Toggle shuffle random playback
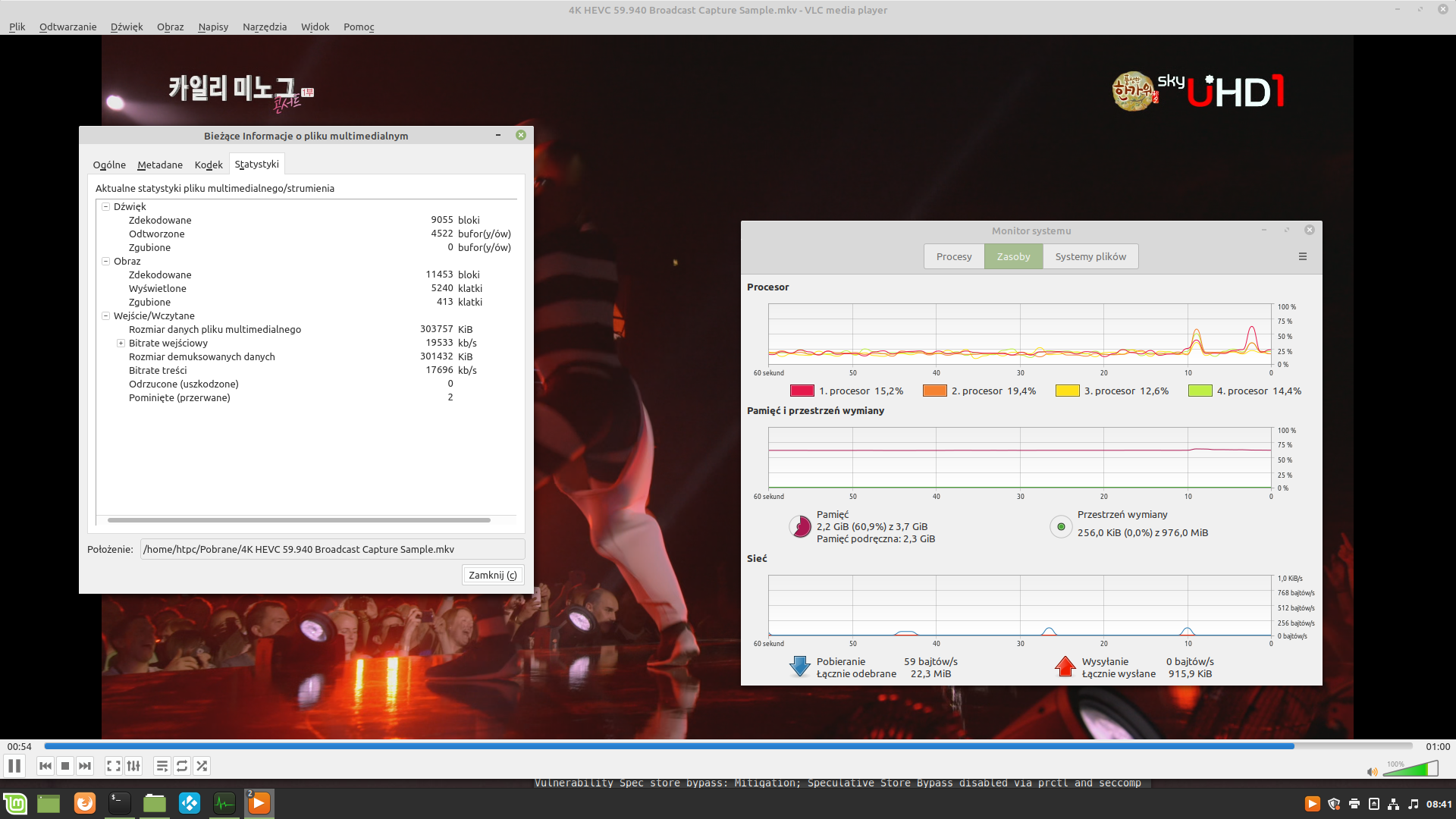Viewport: 1456px width, 819px height. coord(202,766)
